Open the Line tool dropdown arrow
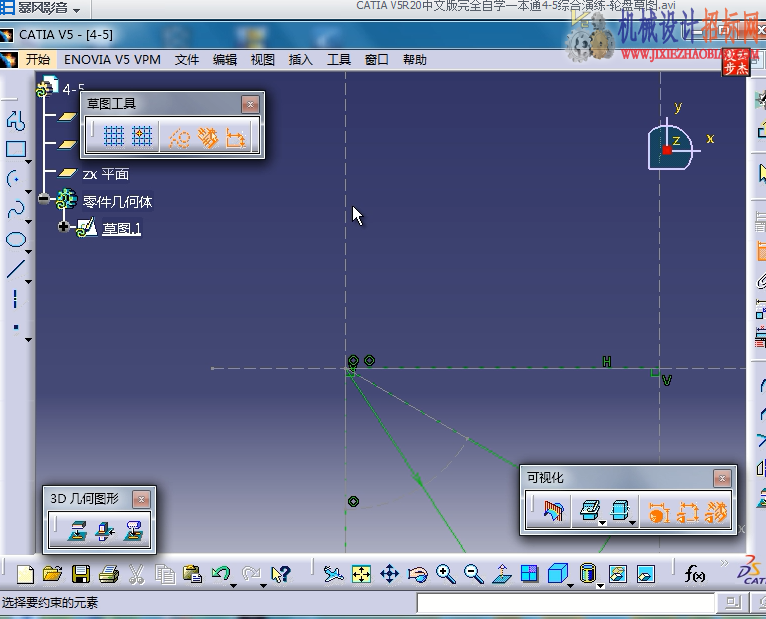This screenshot has height=619, width=766. pos(28,282)
